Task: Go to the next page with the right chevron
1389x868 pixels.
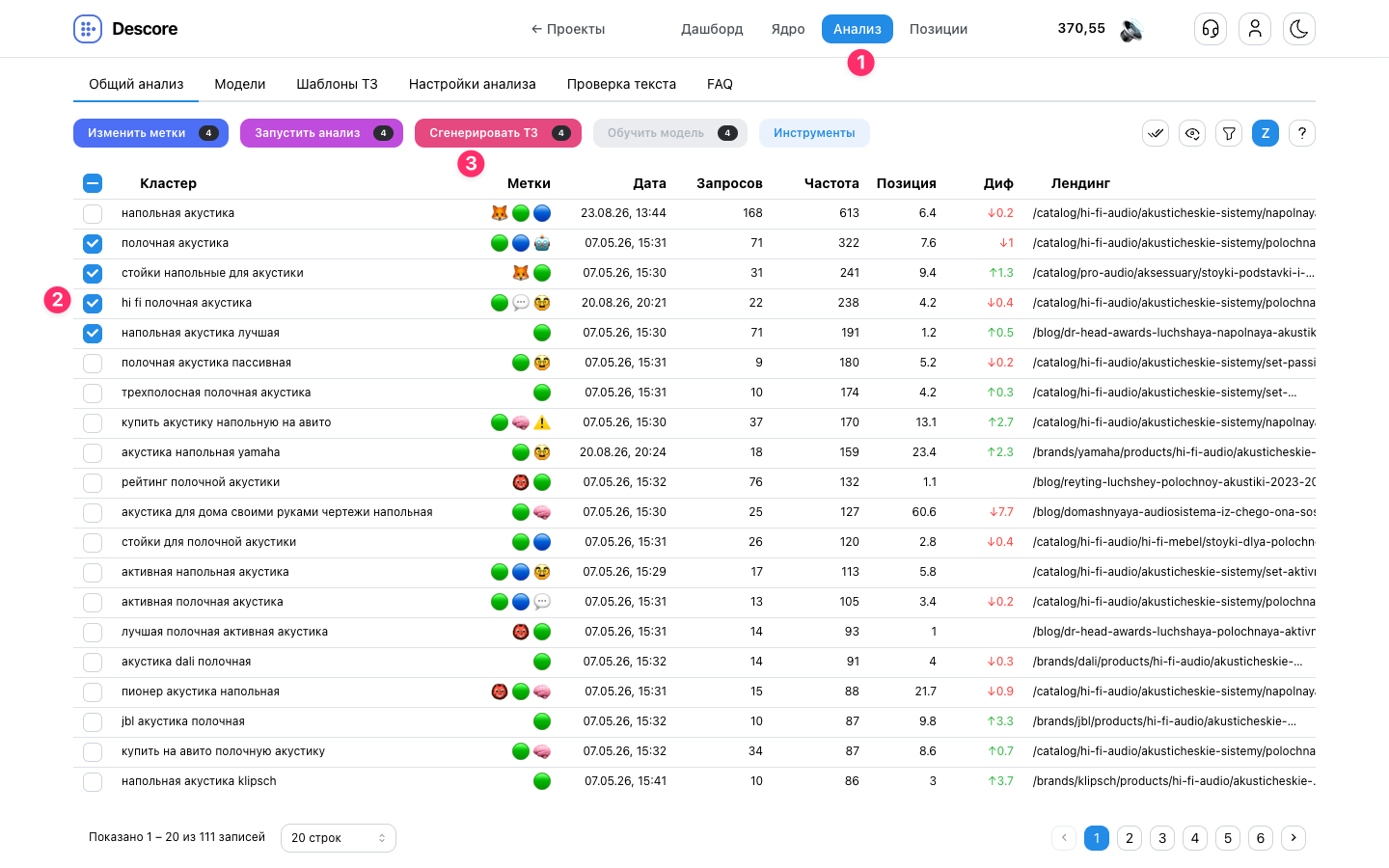Action: point(1294,838)
